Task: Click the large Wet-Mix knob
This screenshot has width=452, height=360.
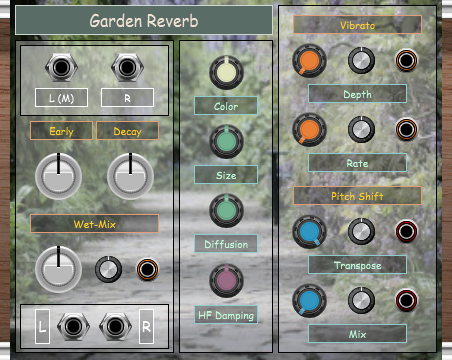Action: [58, 270]
